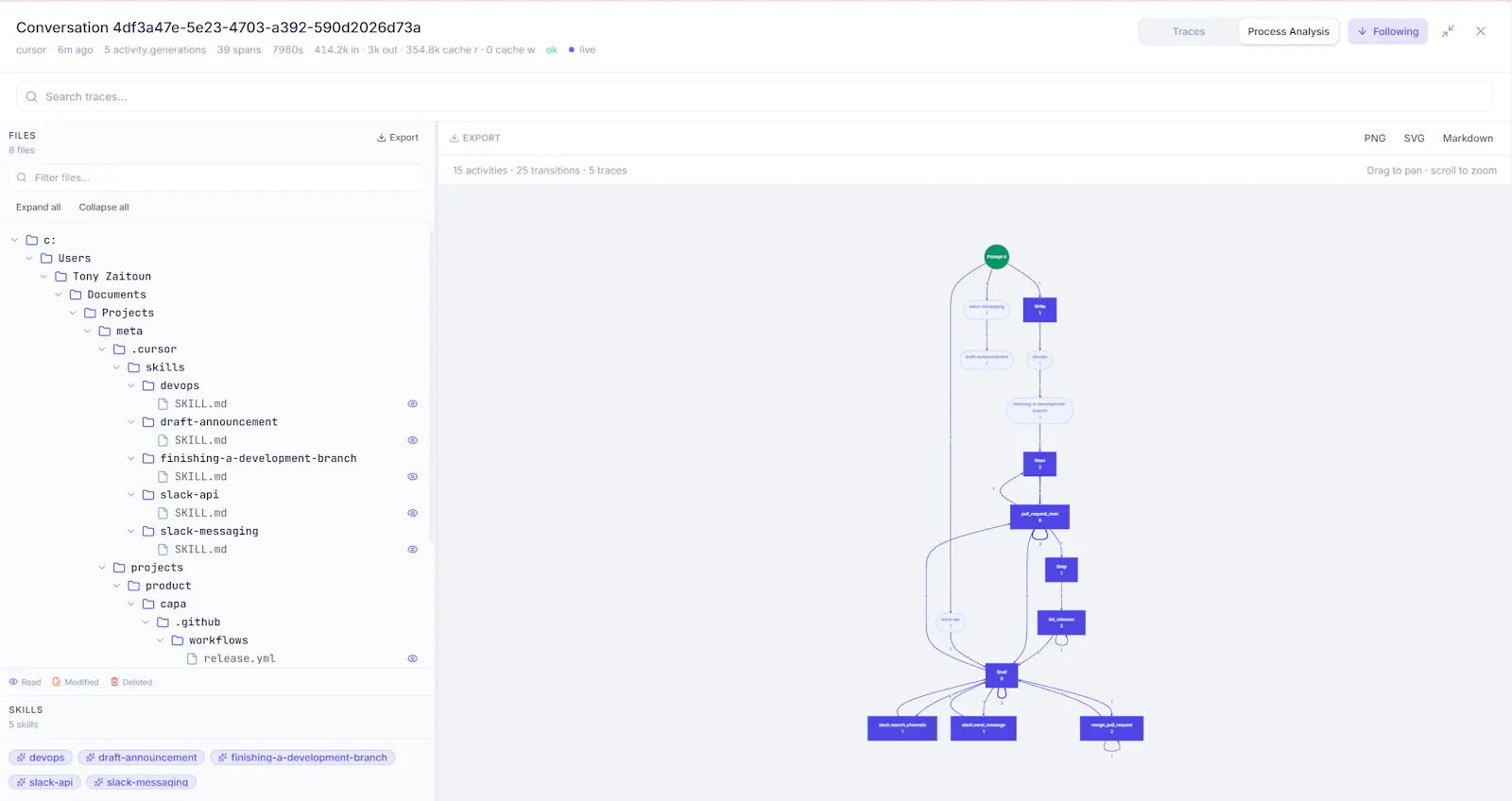Click the Deleted legend trash icon
This screenshot has height=801, width=1512.
point(114,682)
